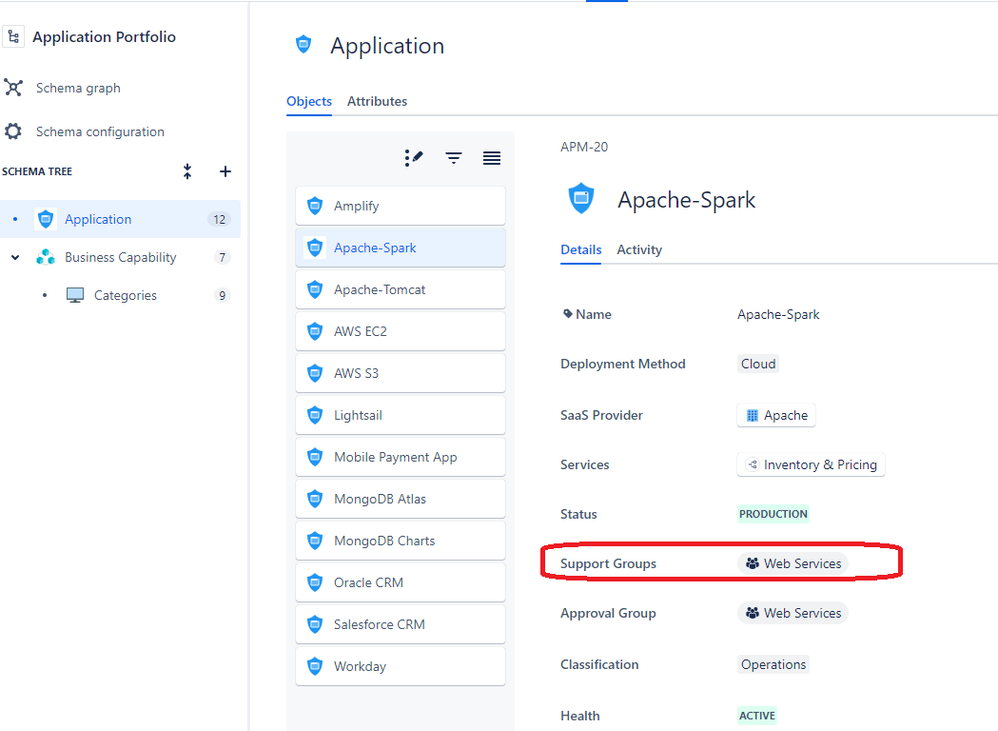Select the Oracle CRM object
Screen dimensions: 998x731
[400, 583]
